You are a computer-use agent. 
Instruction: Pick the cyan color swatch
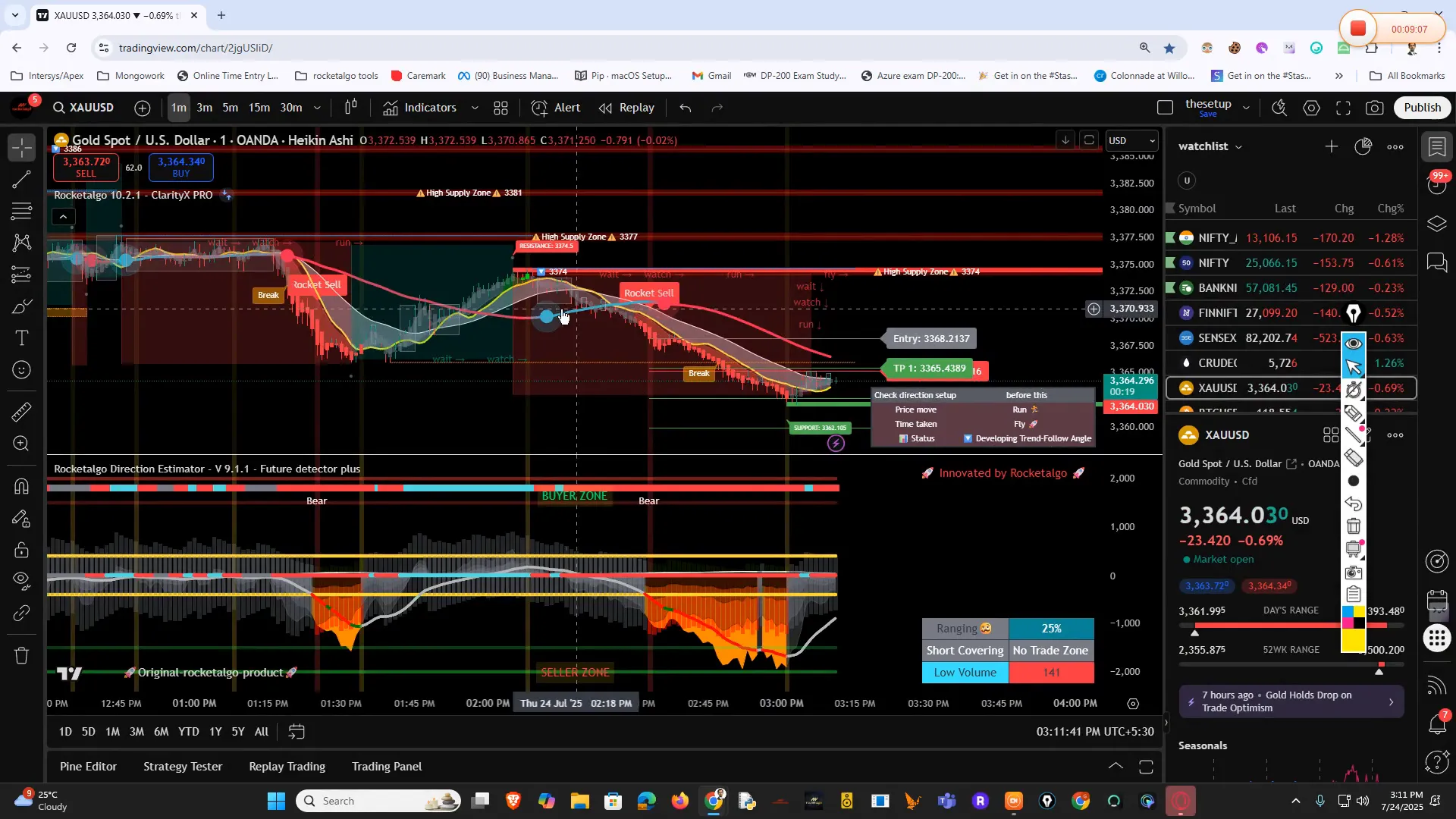[1348, 611]
